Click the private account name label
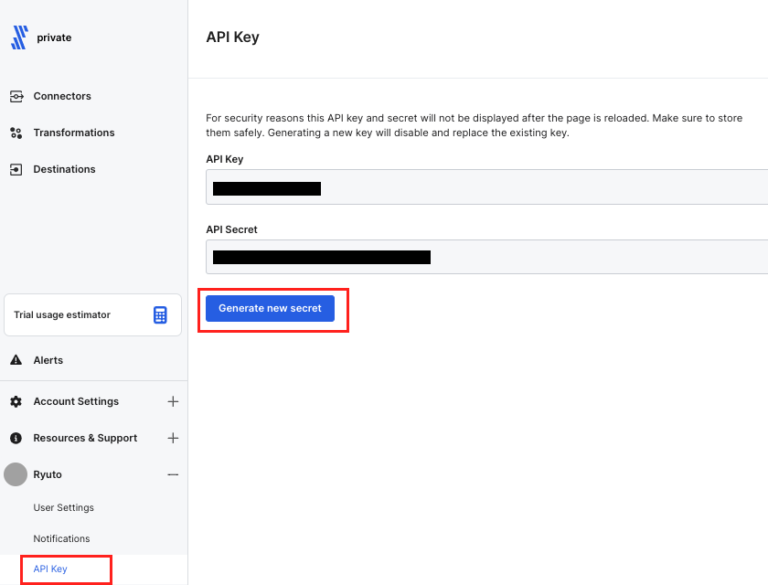Screen dimensions: 768x585 pyautogui.click(x=54, y=38)
